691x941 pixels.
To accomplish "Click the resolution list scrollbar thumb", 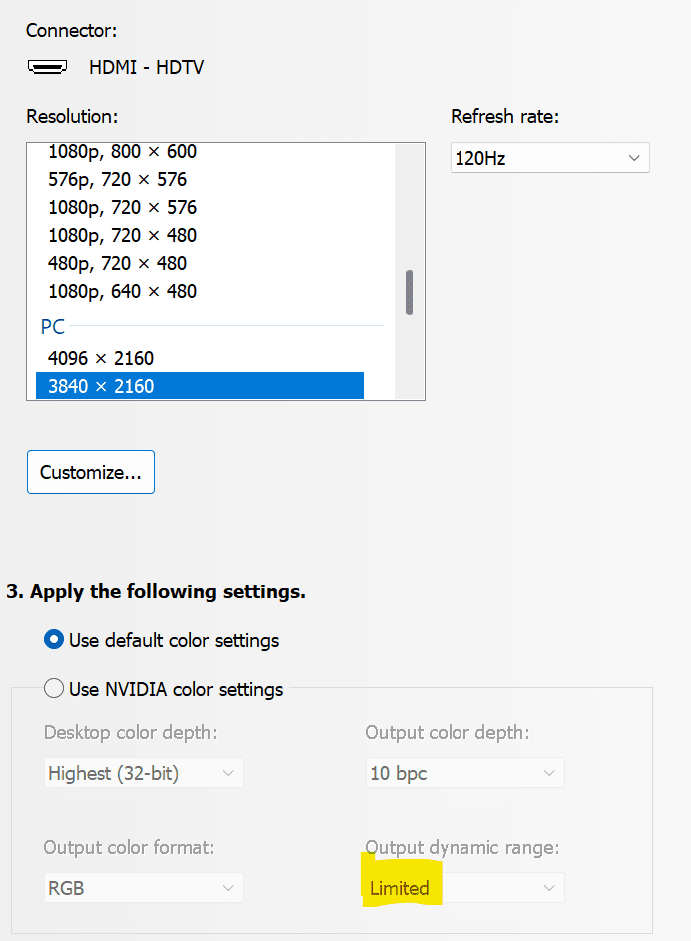I will pos(409,292).
